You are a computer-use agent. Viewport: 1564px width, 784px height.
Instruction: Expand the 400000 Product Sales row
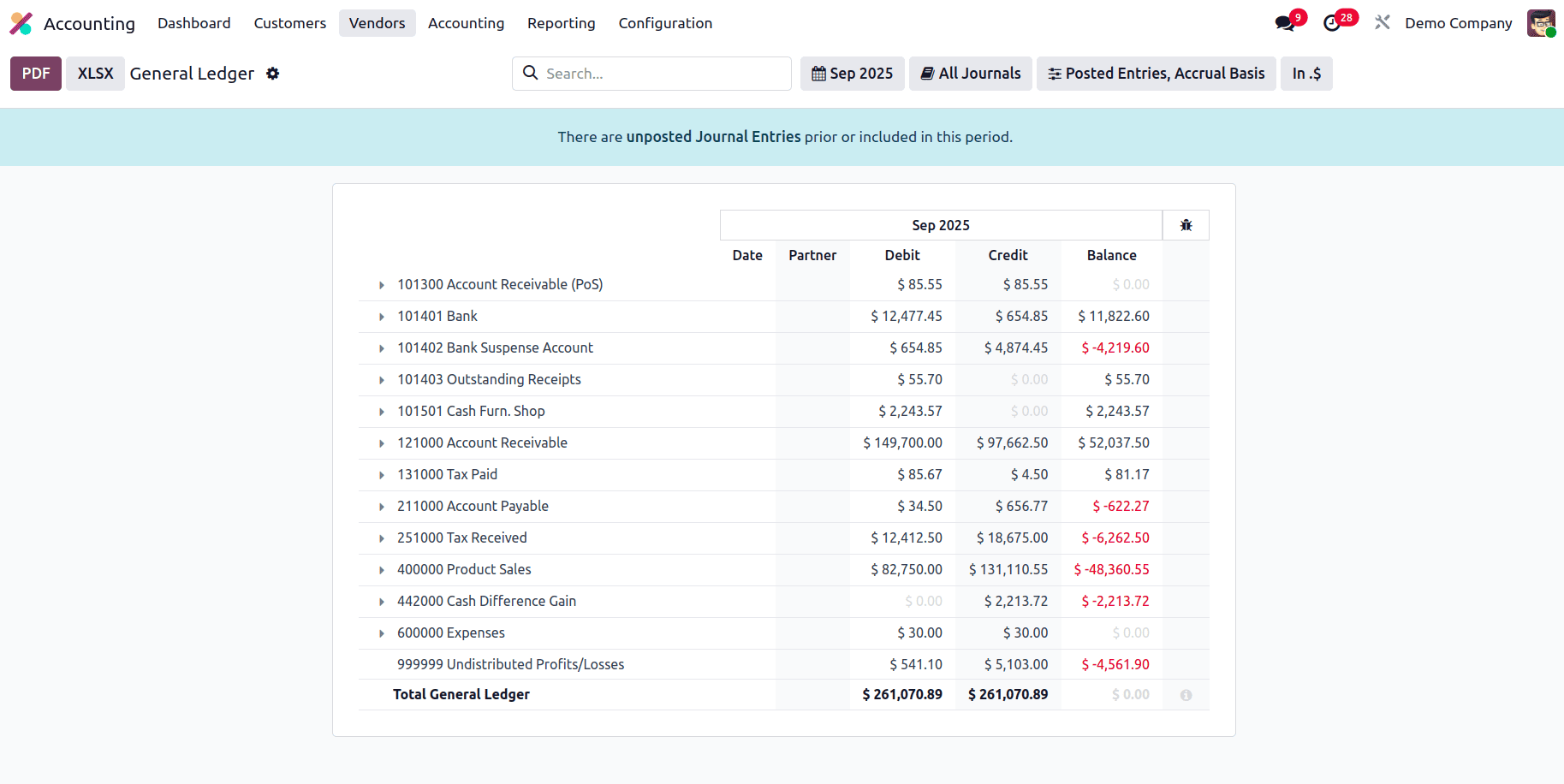(x=381, y=569)
